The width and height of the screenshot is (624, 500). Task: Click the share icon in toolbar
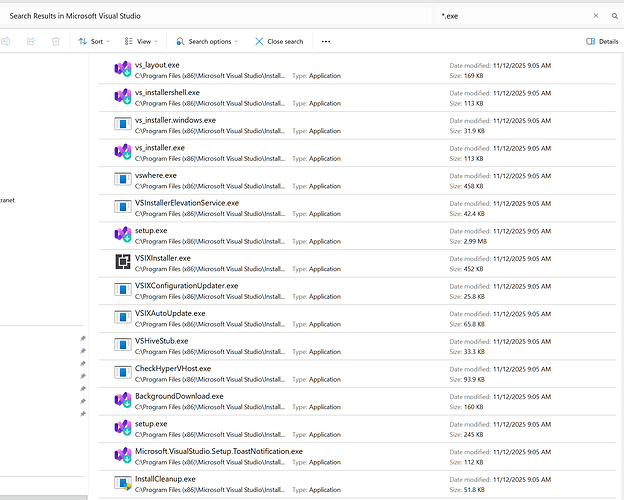click(x=31, y=41)
